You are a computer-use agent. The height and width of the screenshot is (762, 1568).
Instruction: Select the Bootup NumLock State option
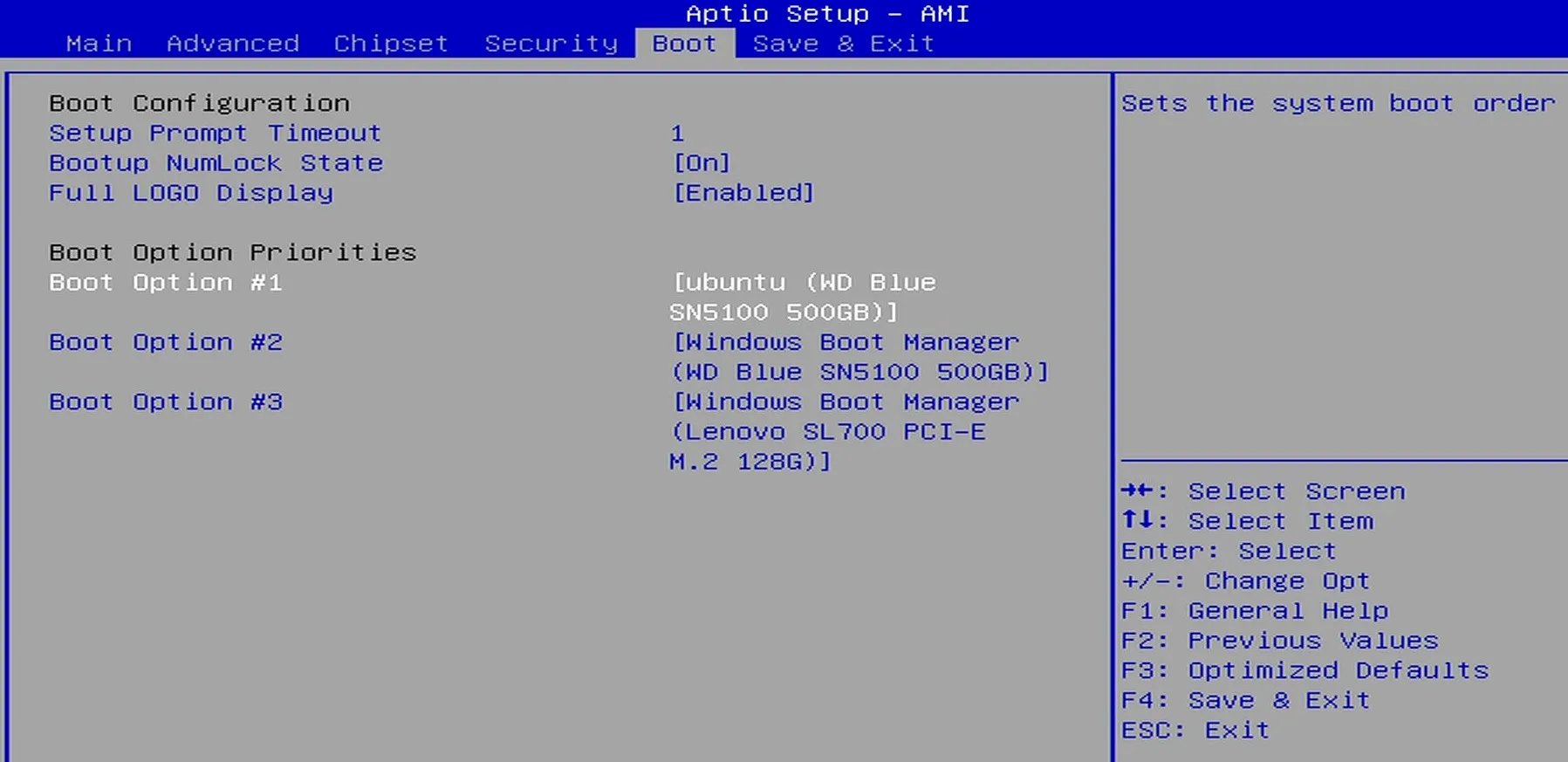pos(216,163)
